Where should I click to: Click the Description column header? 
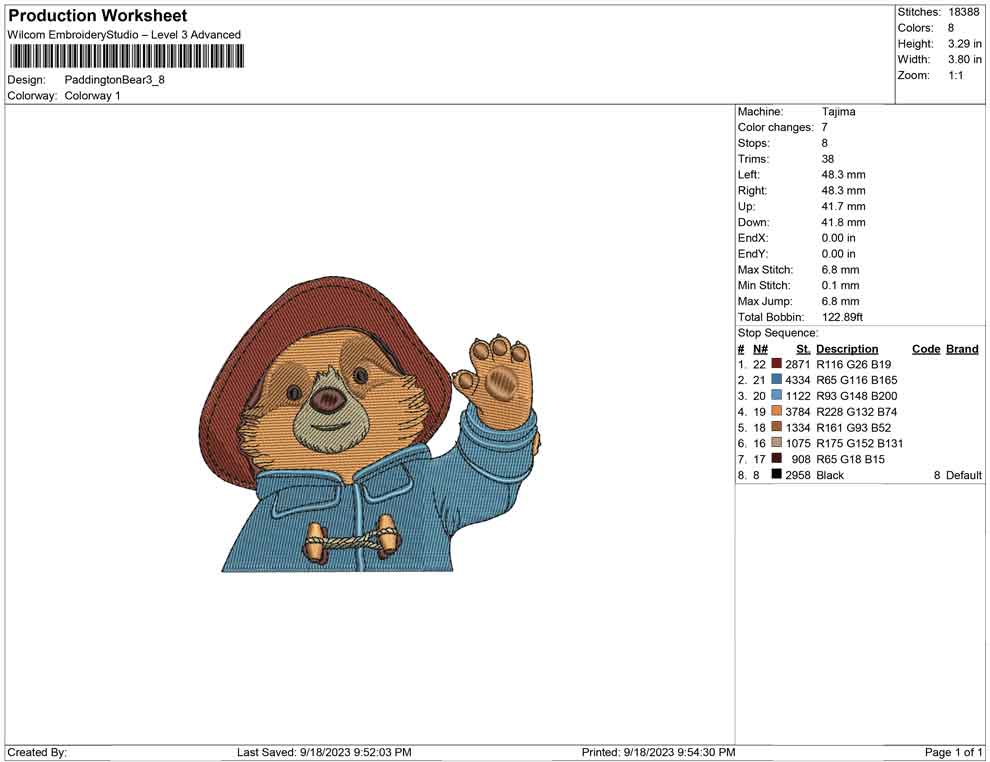point(847,349)
